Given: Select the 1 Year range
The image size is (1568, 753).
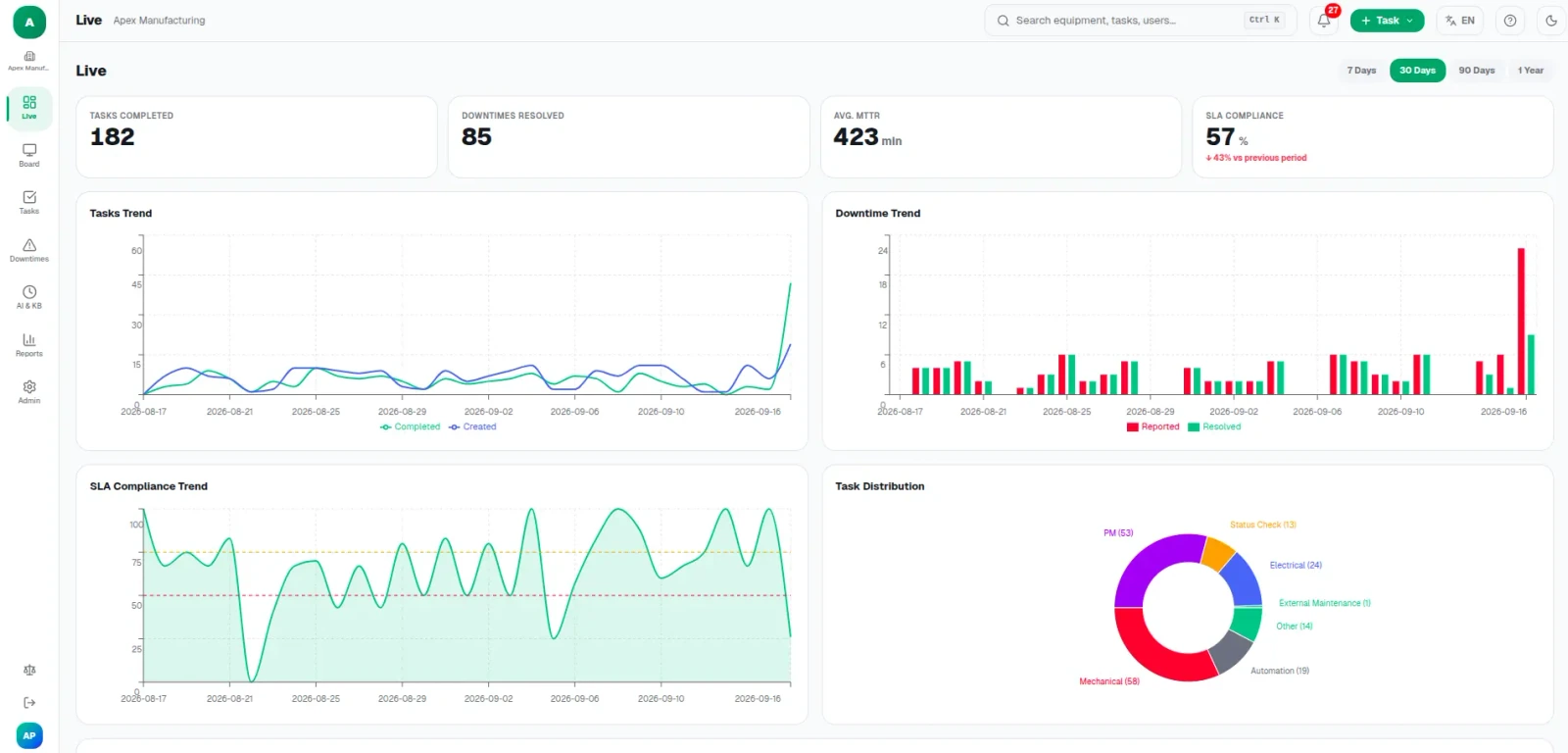Looking at the screenshot, I should [1531, 71].
